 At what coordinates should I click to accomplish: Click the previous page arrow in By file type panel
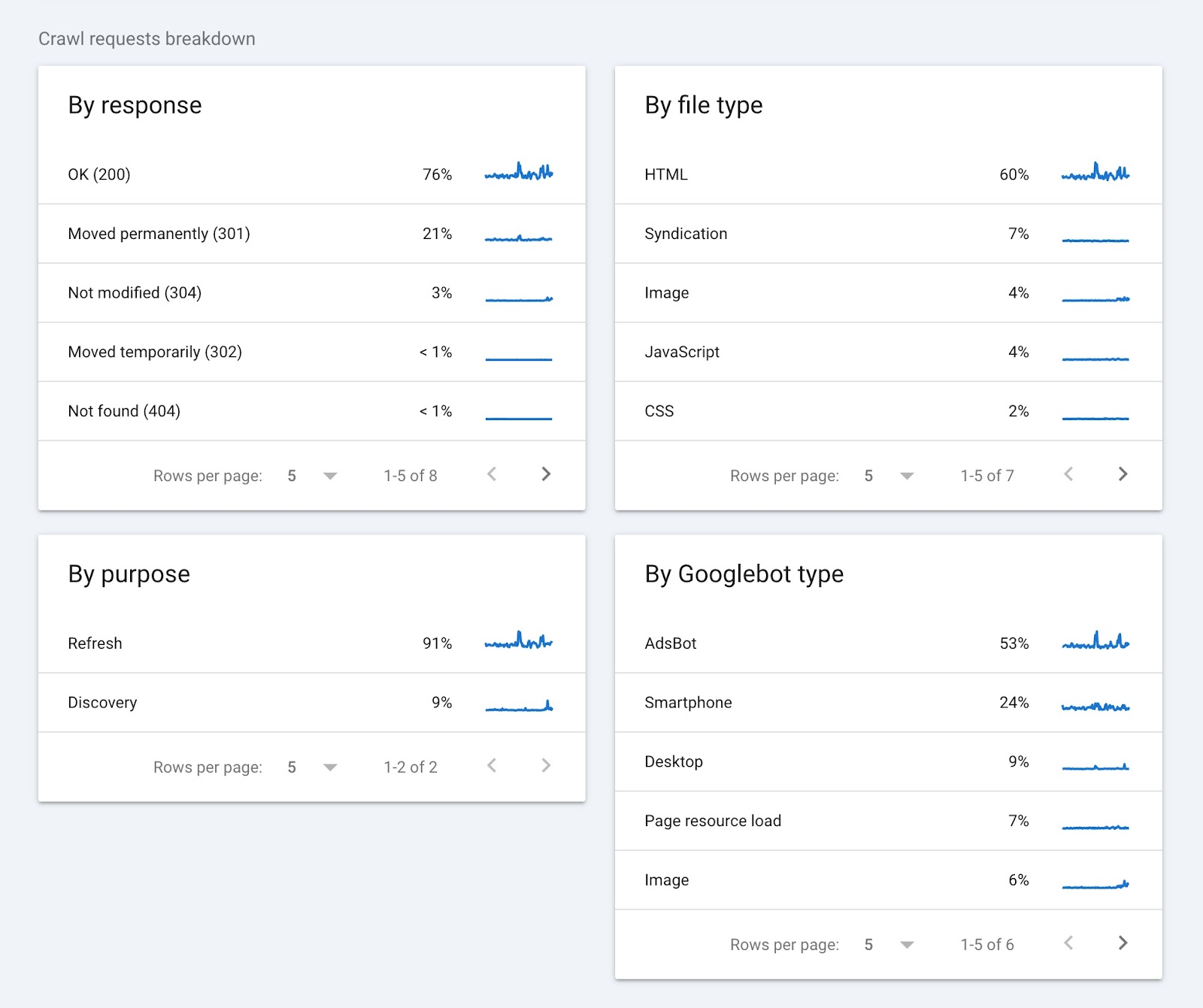coord(1068,474)
